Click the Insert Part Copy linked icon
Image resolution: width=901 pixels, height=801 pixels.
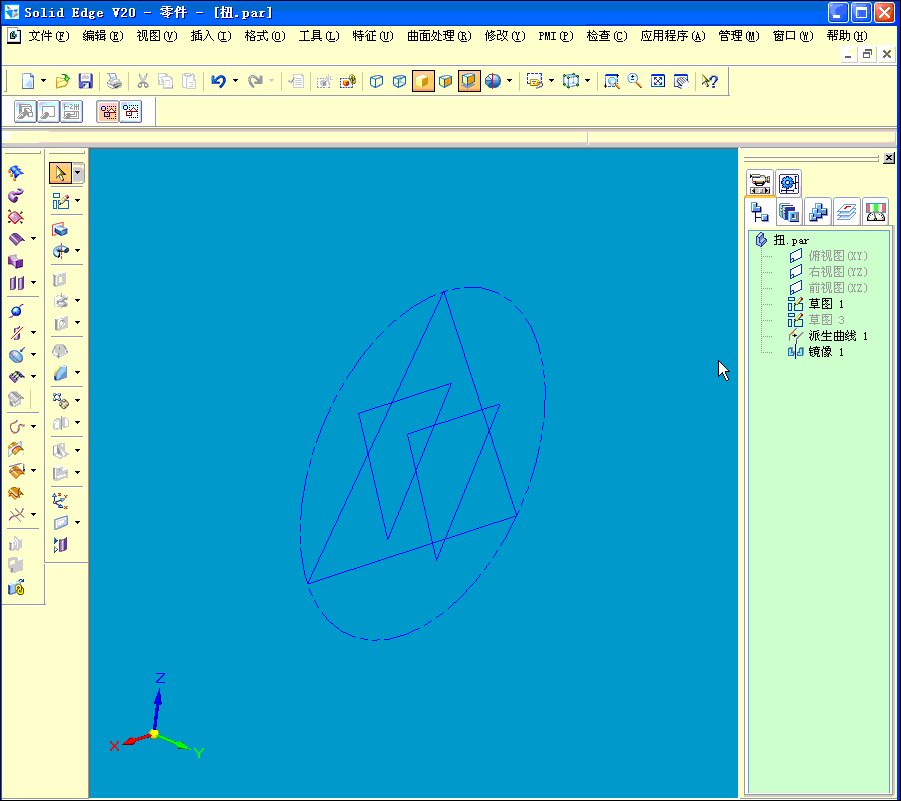pos(16,588)
